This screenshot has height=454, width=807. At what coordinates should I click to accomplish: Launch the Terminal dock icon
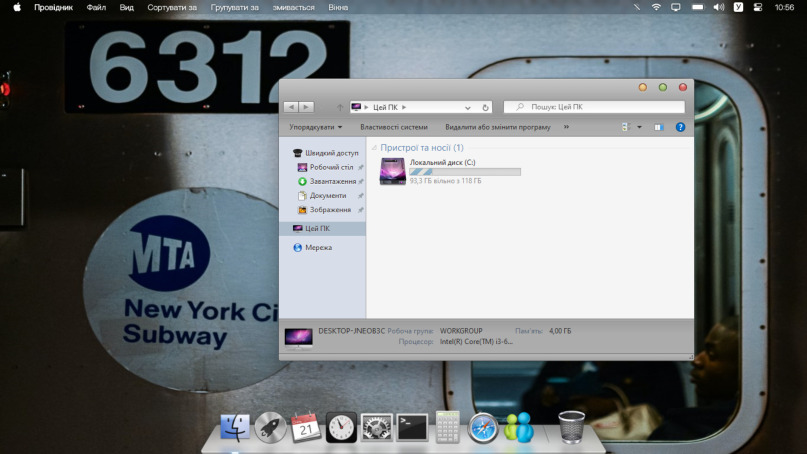412,427
